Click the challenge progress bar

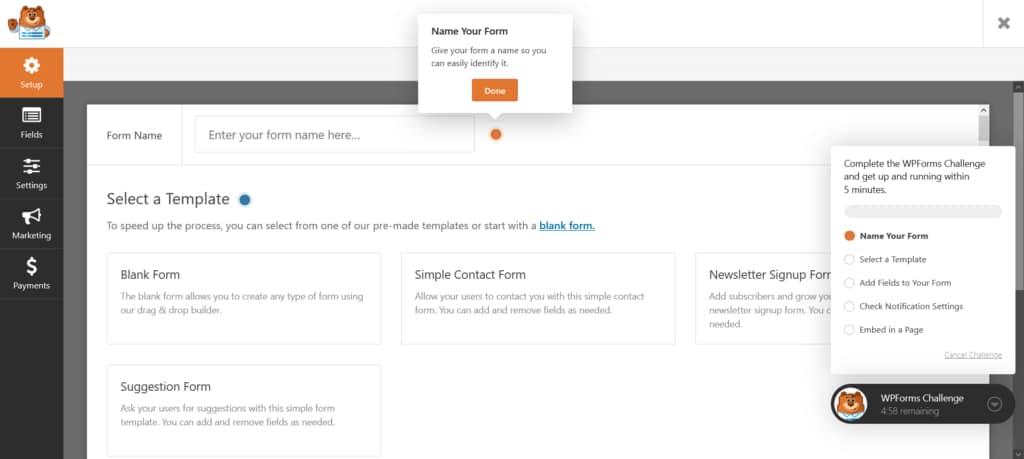[923, 212]
